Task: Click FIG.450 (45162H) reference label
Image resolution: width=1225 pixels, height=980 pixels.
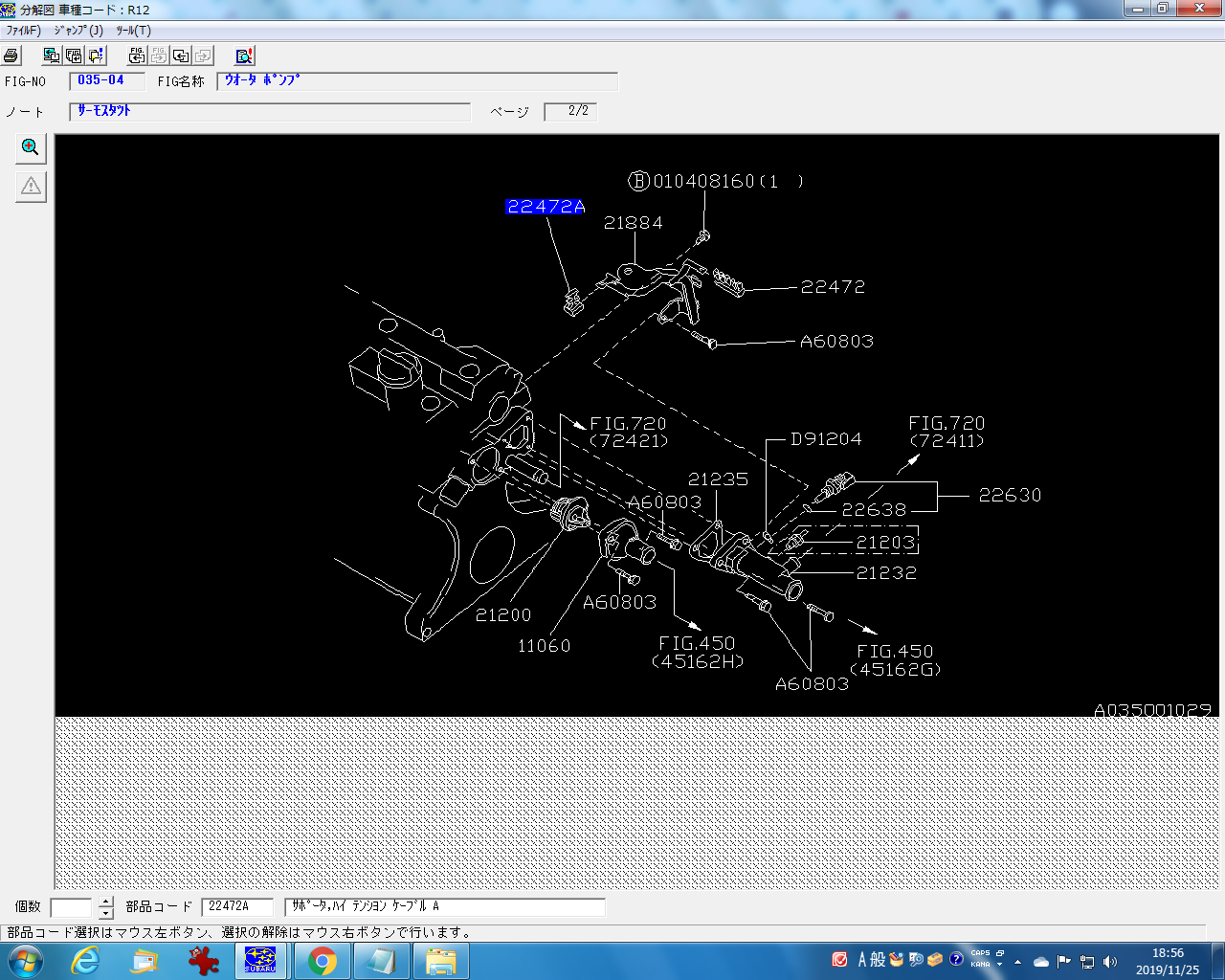Action: [697, 652]
